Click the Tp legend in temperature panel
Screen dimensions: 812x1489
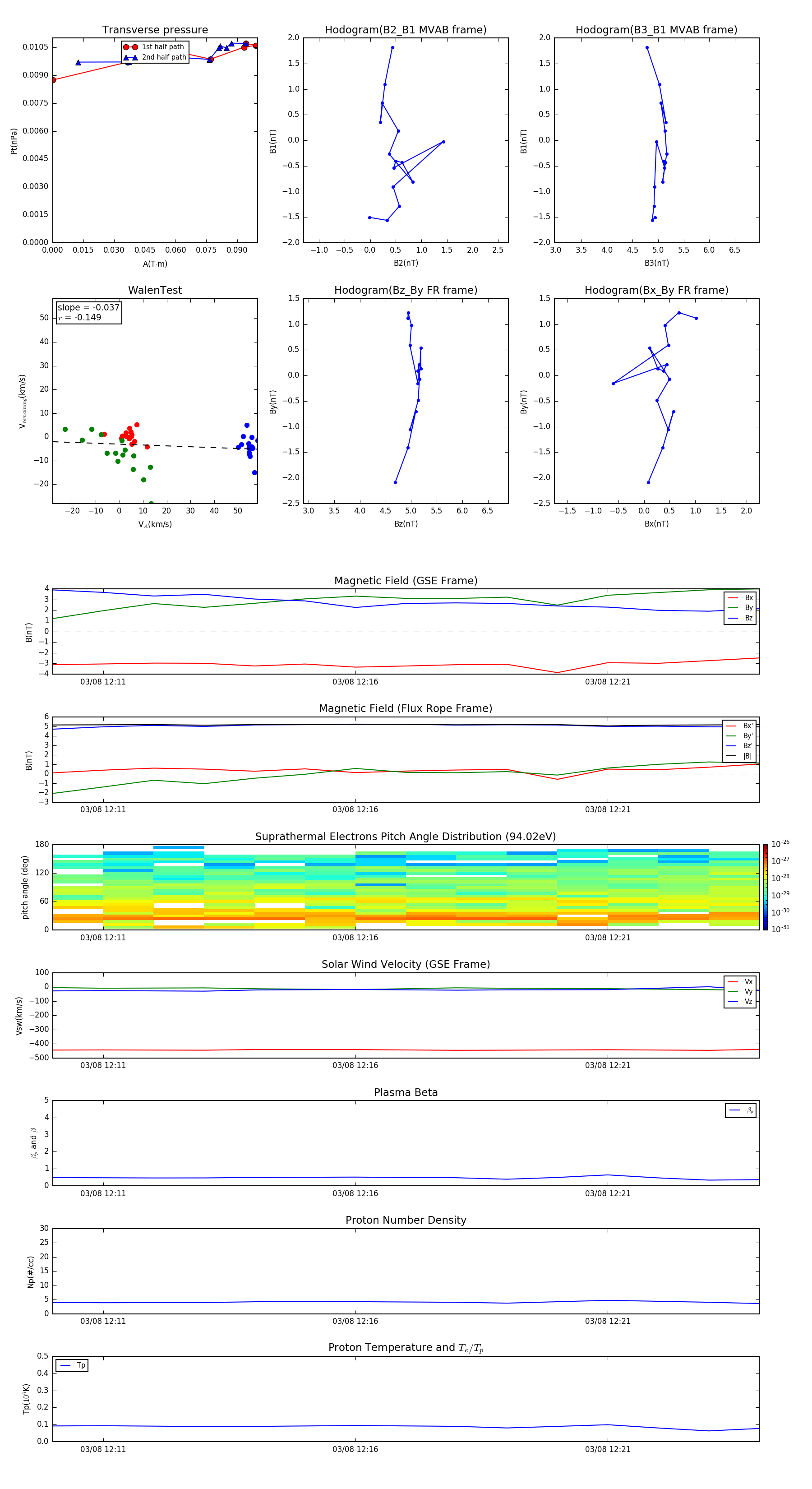(72, 1365)
